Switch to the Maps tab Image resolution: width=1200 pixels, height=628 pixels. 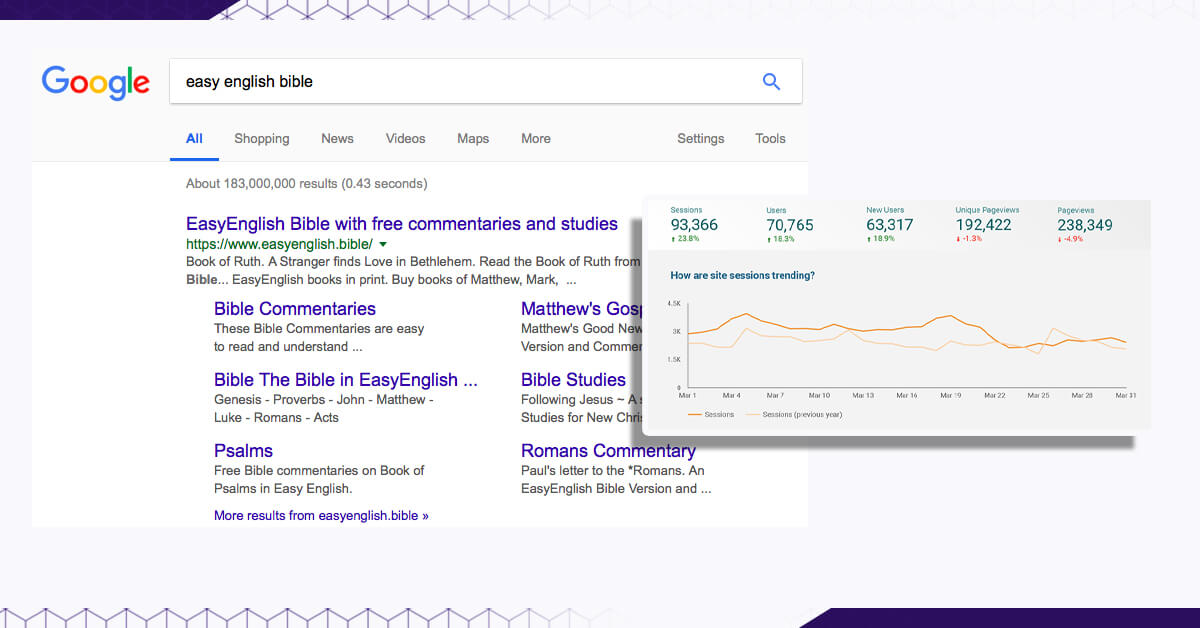[473, 139]
